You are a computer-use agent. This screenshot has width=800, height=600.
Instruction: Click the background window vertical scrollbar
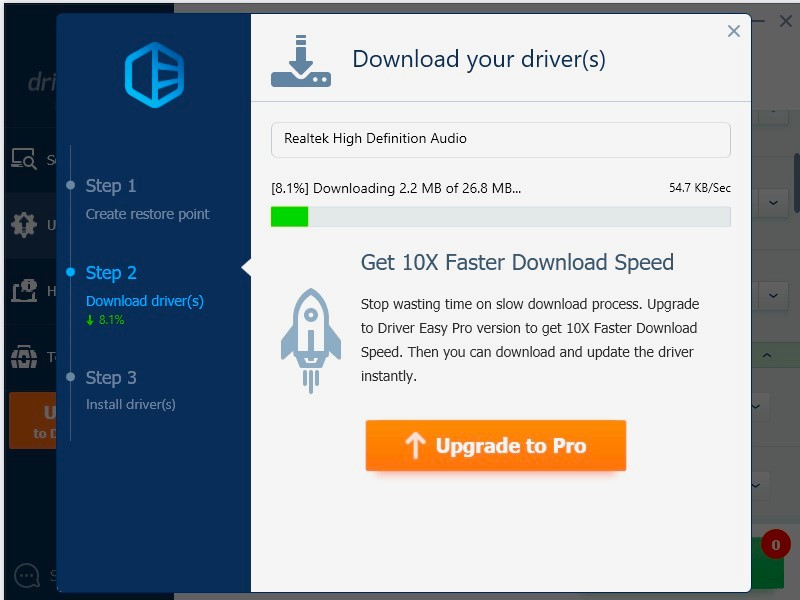pos(796,184)
